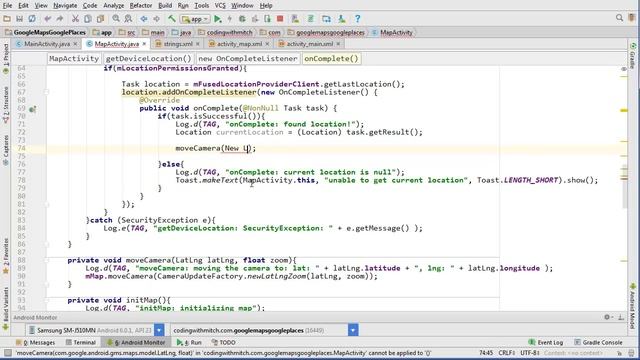Open the Structure side panel tab
The image size is (640, 360).
6,105
